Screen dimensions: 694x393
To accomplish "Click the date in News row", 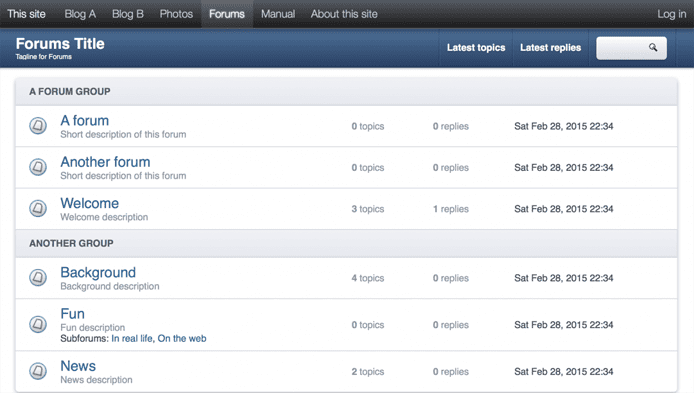I will click(563, 372).
